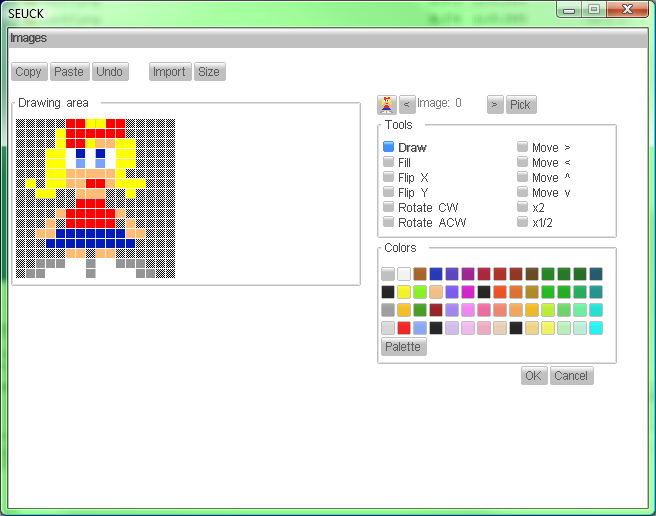Click the Pick button
656x516 pixels.
point(521,105)
